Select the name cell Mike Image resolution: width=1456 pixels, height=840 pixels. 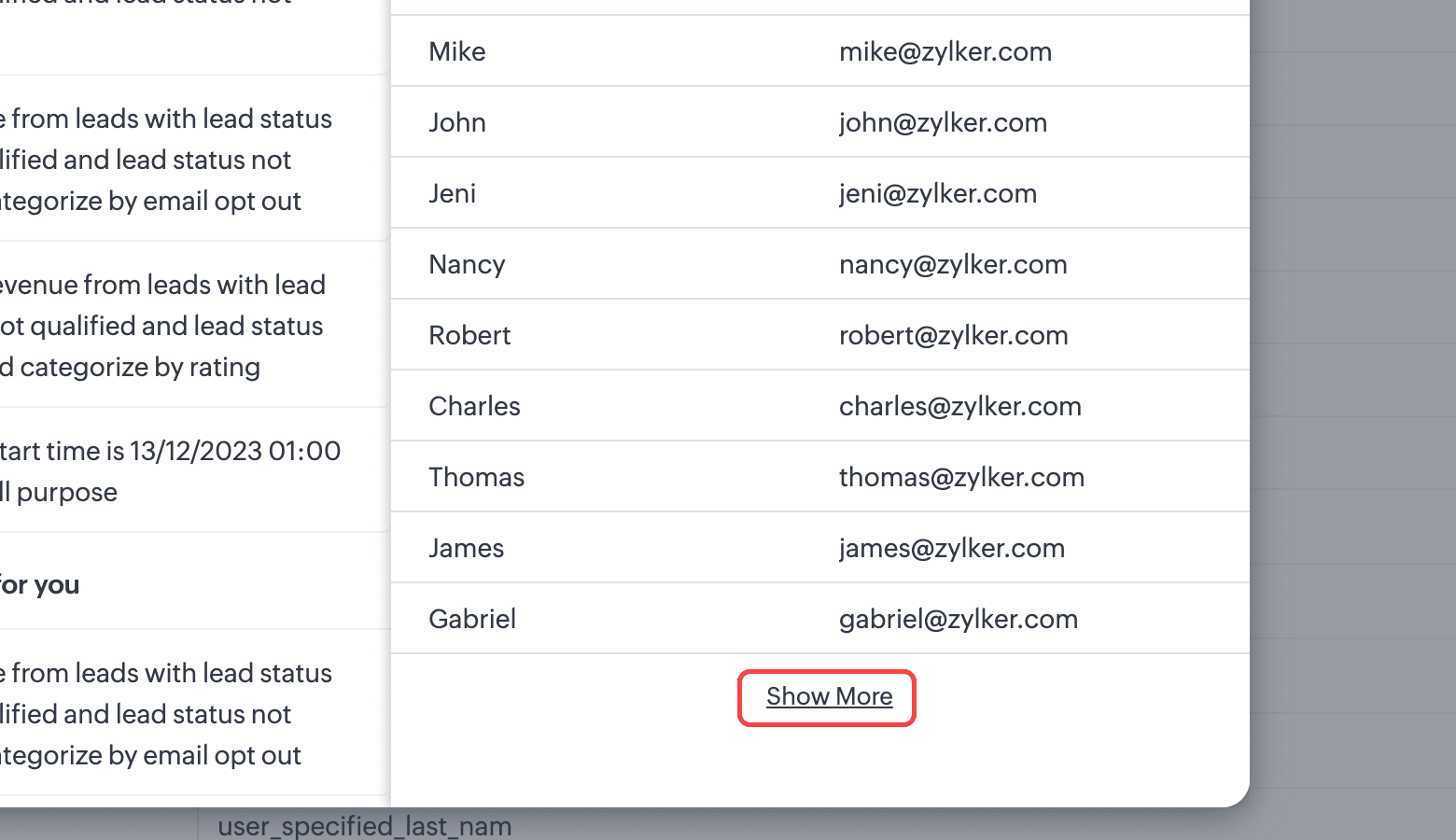pyautogui.click(x=456, y=51)
